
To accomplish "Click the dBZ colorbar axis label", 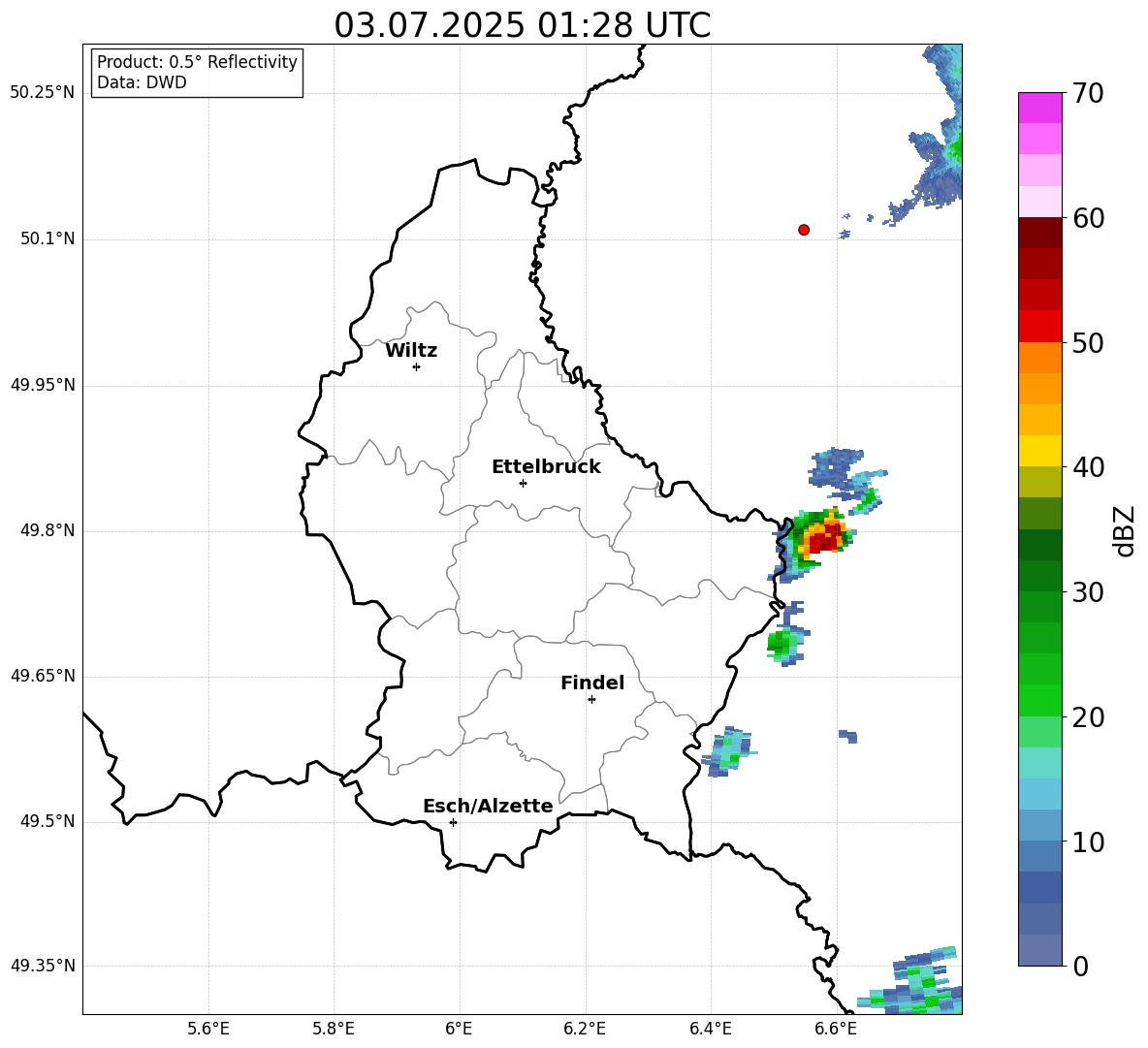I will point(1126,530).
